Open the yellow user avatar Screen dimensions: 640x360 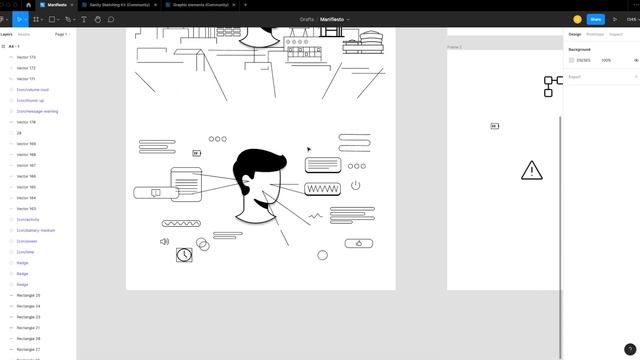577,19
